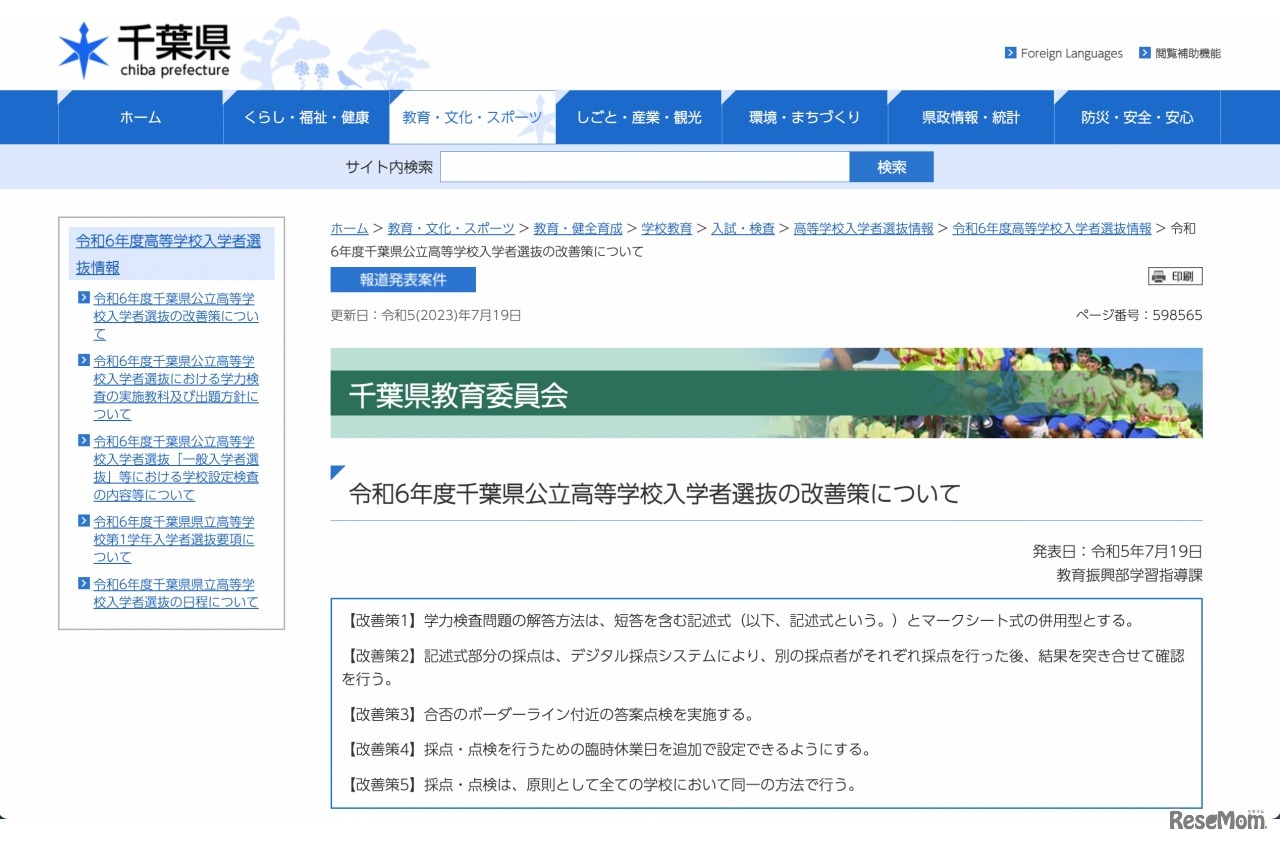Click the 報道発表案件 button
This screenshot has height=843, width=1280.
(x=402, y=280)
